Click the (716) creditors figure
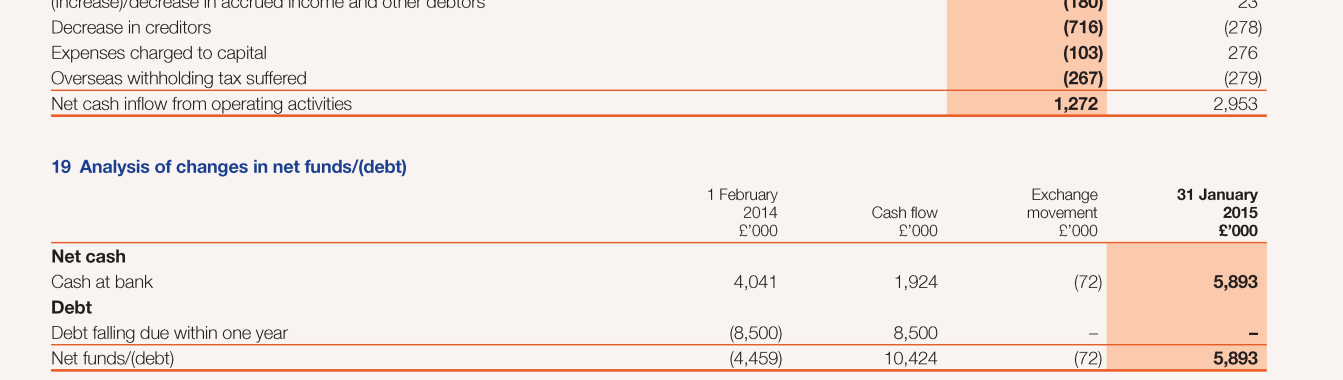This screenshot has width=1343, height=380. [x=1083, y=27]
